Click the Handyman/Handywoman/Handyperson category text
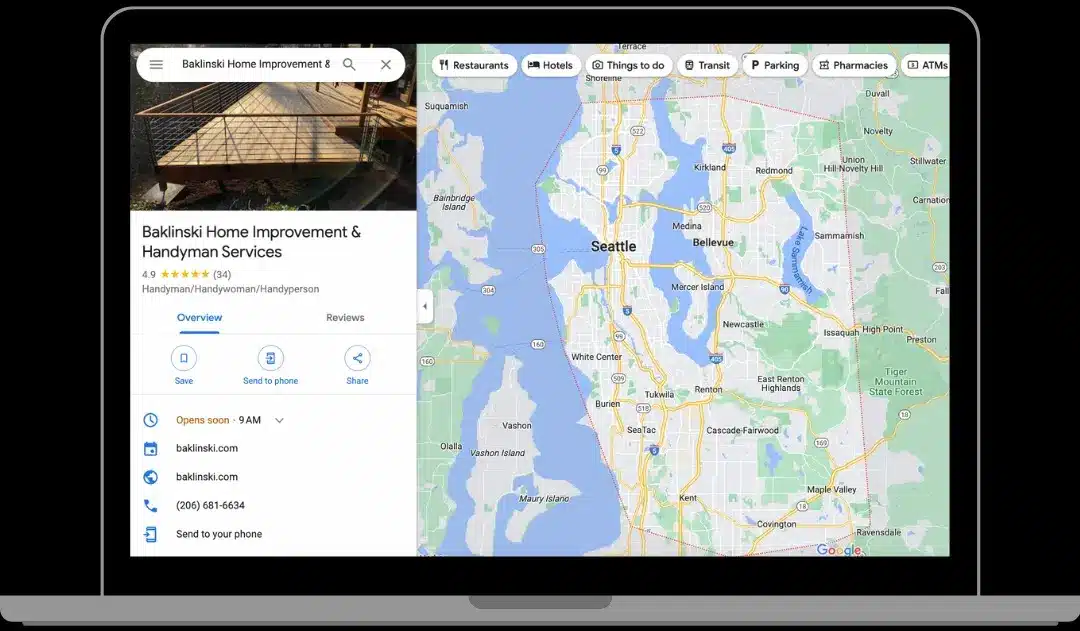 coord(230,289)
